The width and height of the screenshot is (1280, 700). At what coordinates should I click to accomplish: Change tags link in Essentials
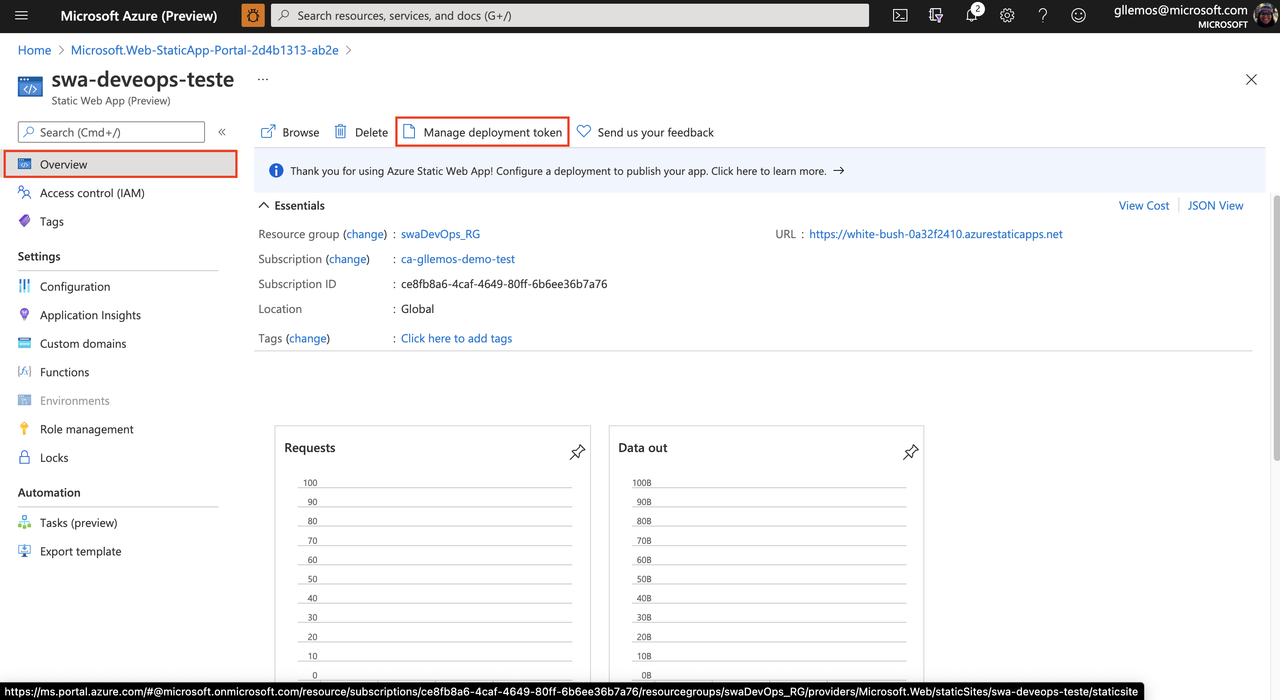tap(308, 339)
